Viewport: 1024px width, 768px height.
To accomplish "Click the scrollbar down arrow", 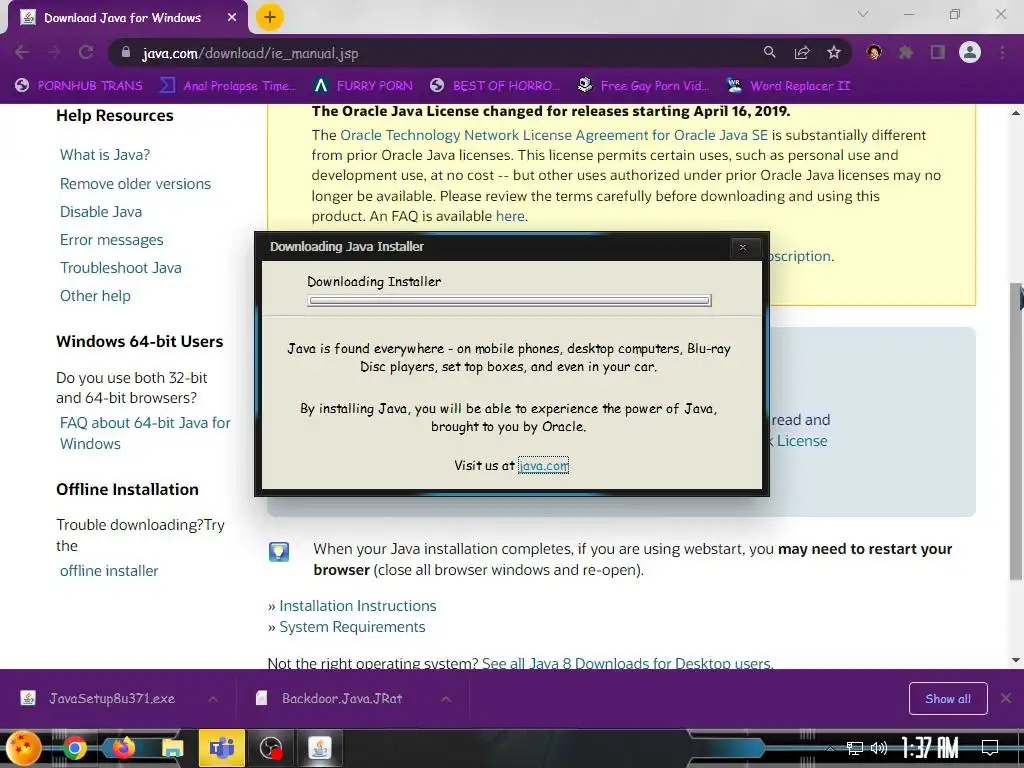I will pos(1016,660).
